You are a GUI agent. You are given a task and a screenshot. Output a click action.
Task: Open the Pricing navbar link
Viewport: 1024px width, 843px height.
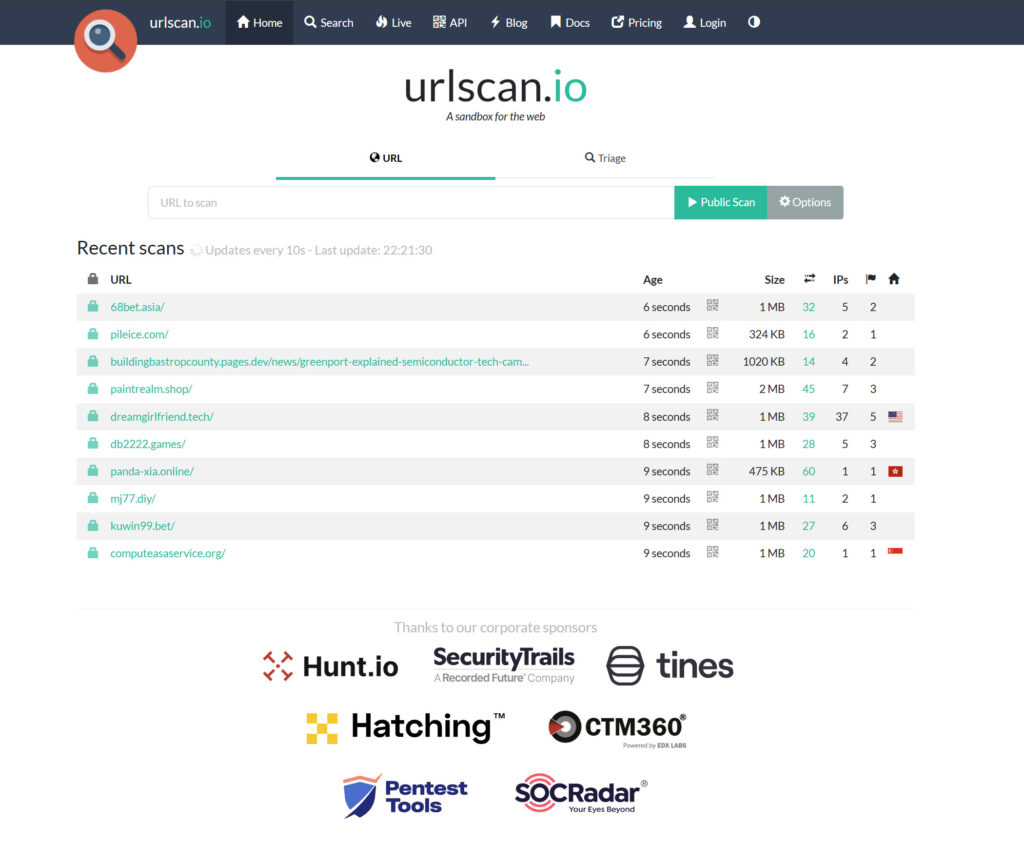(637, 22)
